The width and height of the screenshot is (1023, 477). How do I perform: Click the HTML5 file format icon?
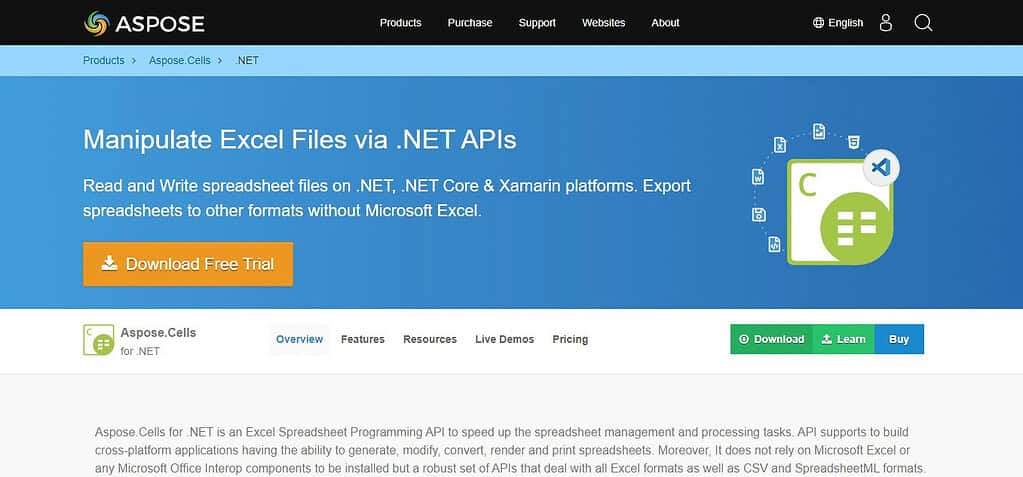853,142
